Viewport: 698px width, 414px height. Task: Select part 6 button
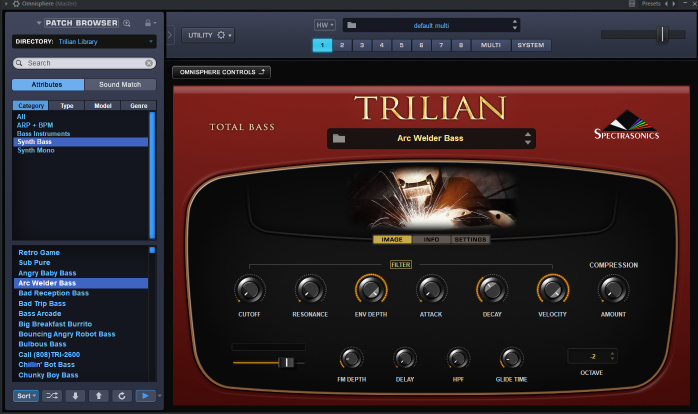coord(421,45)
